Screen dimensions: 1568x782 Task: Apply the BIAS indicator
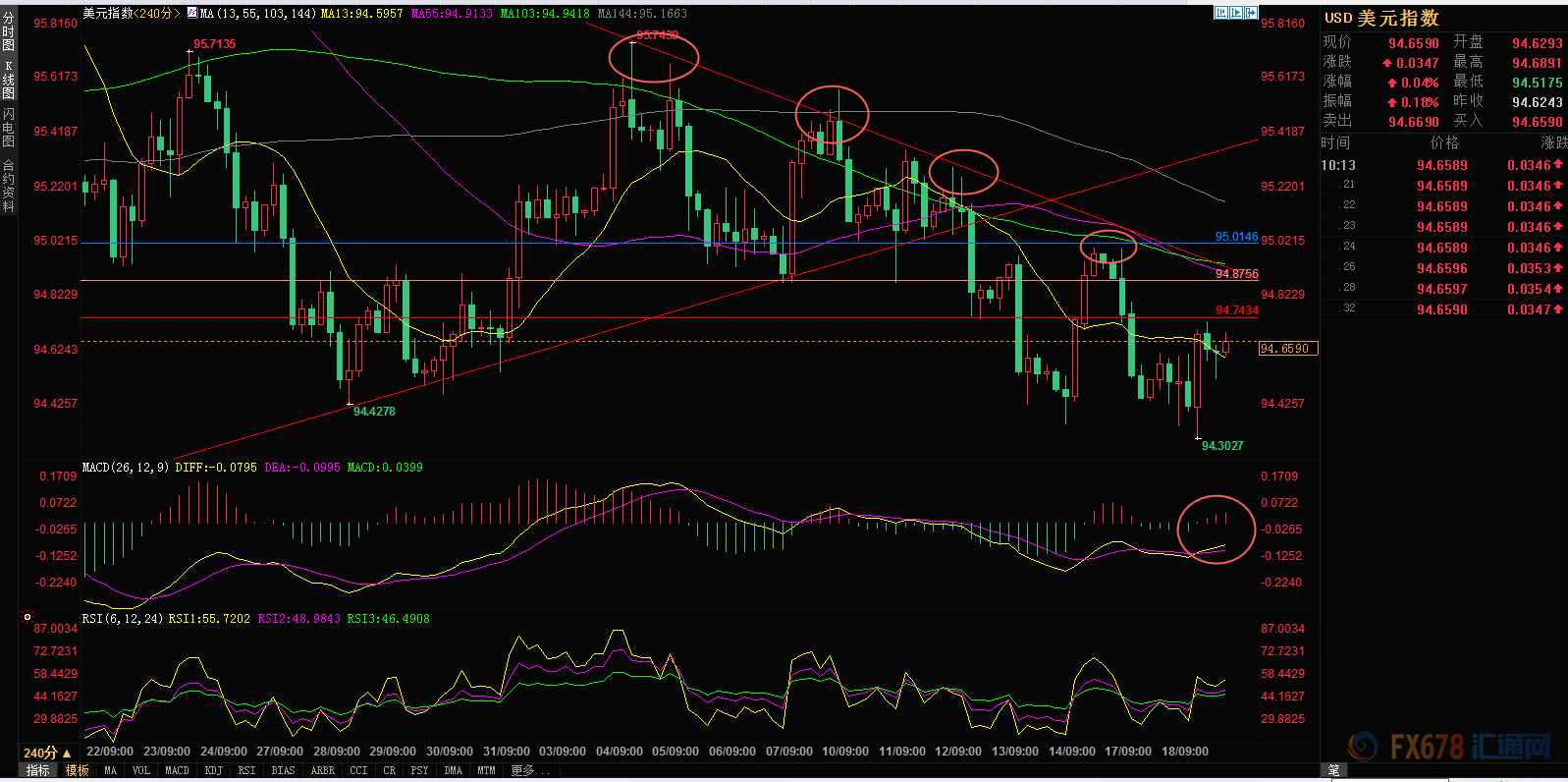point(283,770)
